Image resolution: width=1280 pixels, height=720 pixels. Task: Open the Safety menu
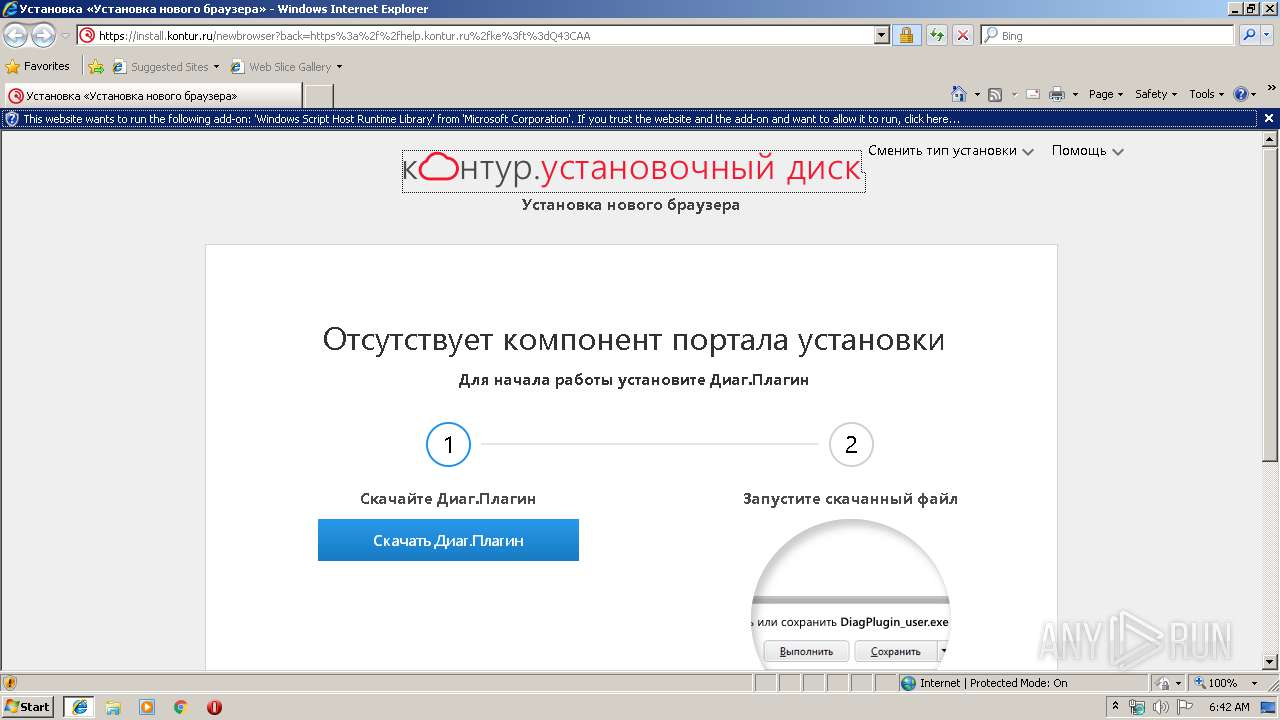1156,94
